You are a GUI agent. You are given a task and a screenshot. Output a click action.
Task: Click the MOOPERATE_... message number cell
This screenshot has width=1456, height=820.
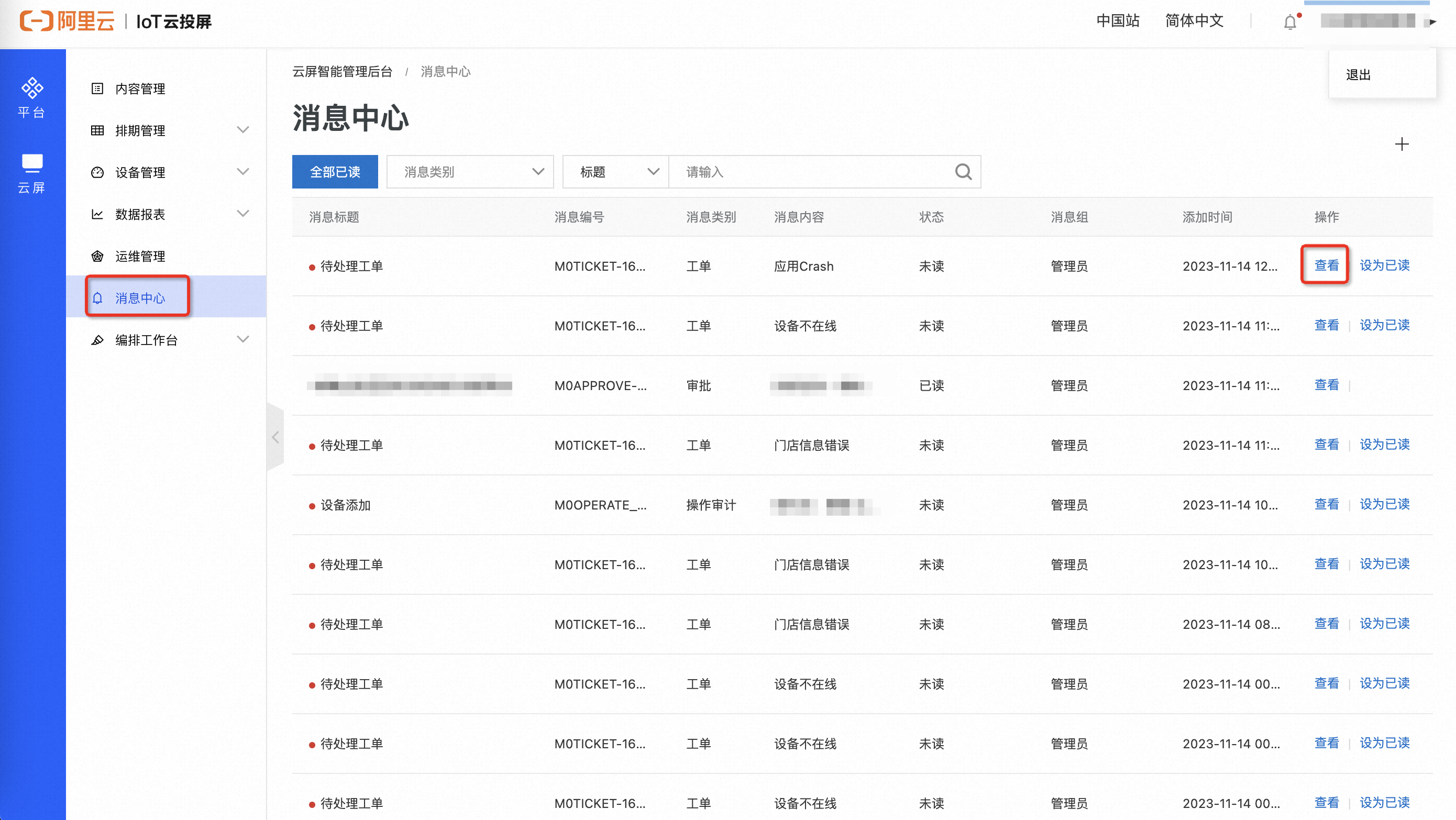pyautogui.click(x=600, y=505)
